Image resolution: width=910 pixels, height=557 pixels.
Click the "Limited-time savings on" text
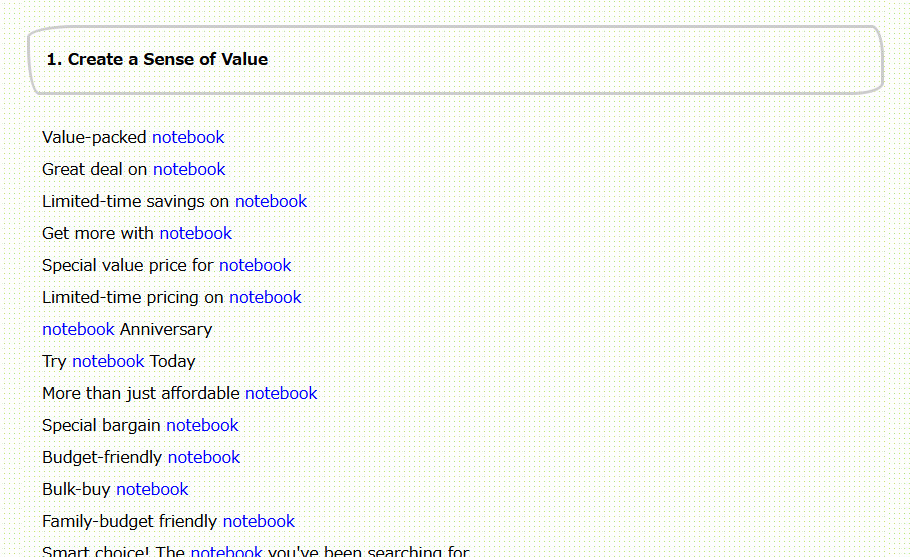click(136, 201)
